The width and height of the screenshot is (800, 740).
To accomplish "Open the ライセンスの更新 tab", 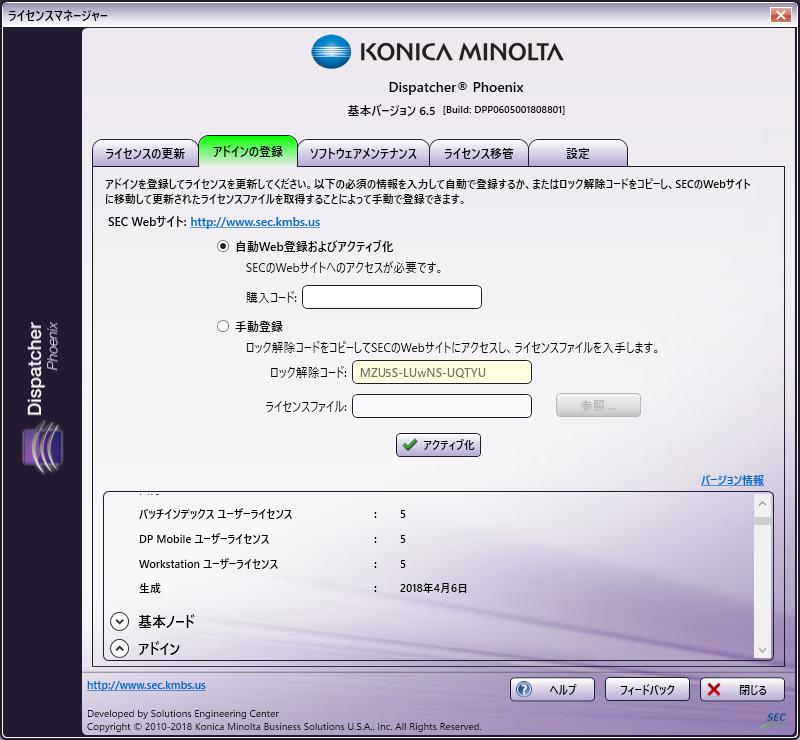I will (x=145, y=153).
